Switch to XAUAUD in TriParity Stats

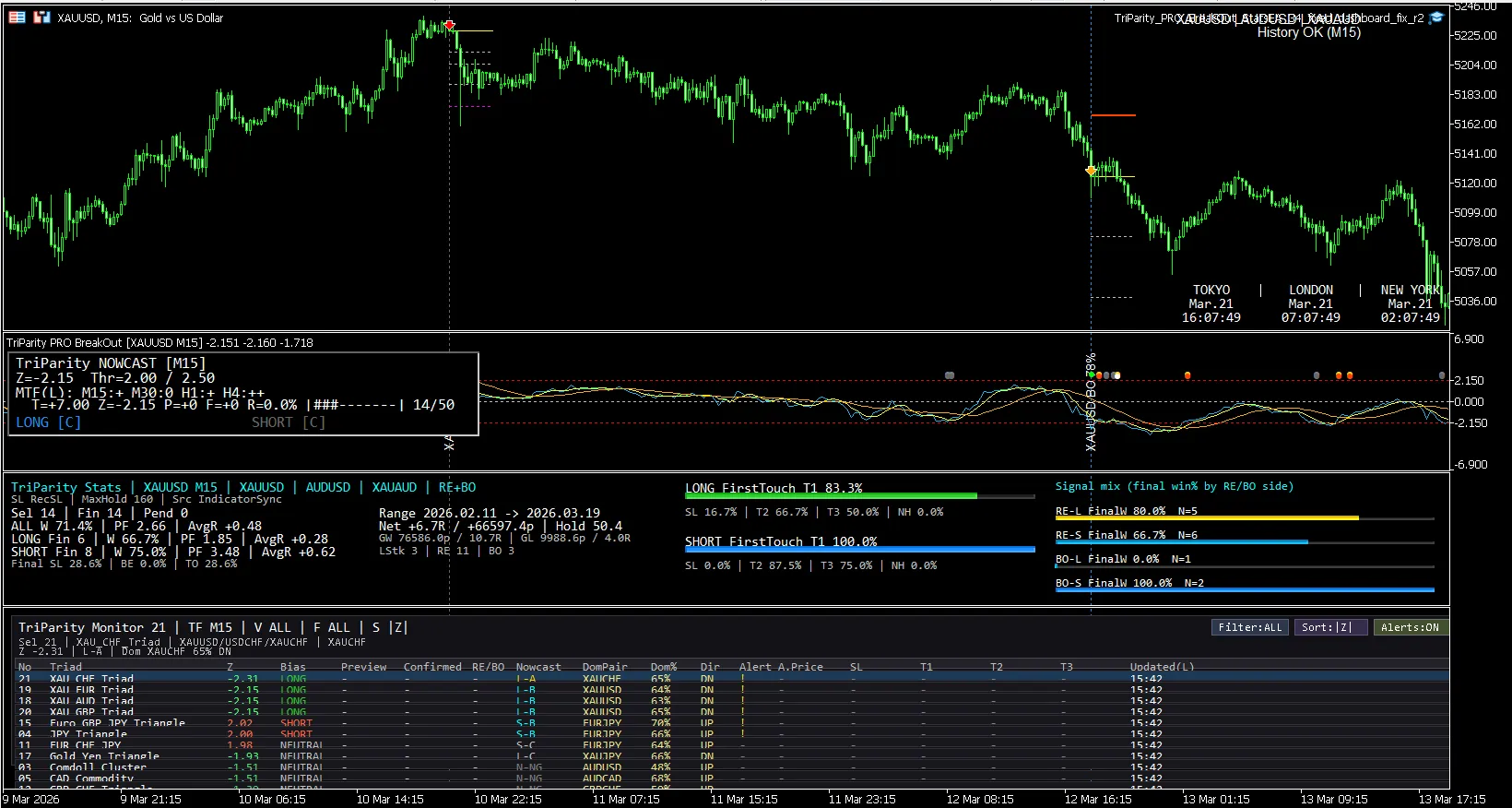(x=394, y=487)
